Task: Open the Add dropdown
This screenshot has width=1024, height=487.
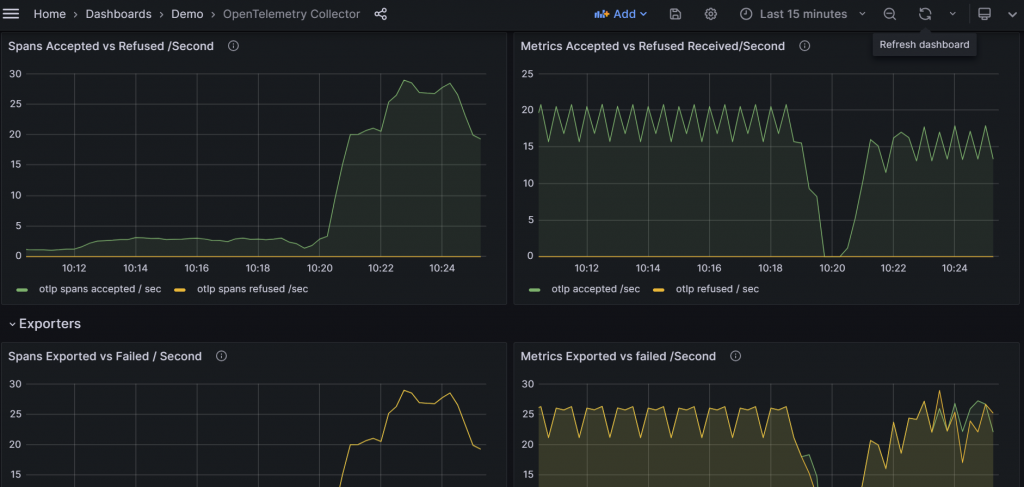Action: click(x=620, y=14)
